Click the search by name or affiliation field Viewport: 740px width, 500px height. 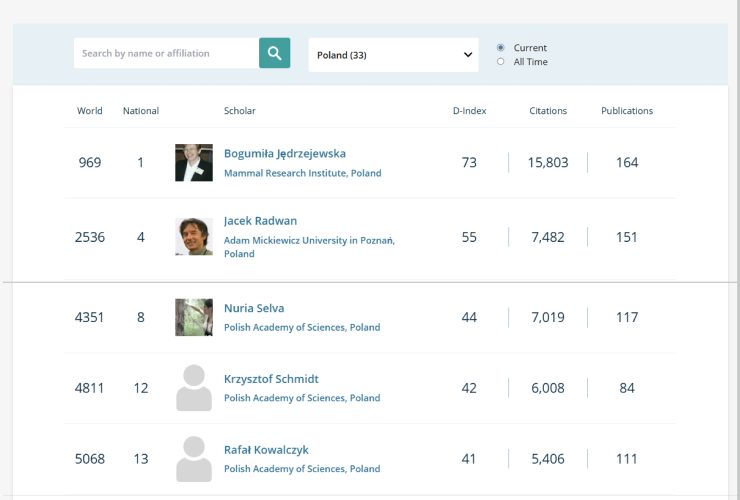(166, 54)
